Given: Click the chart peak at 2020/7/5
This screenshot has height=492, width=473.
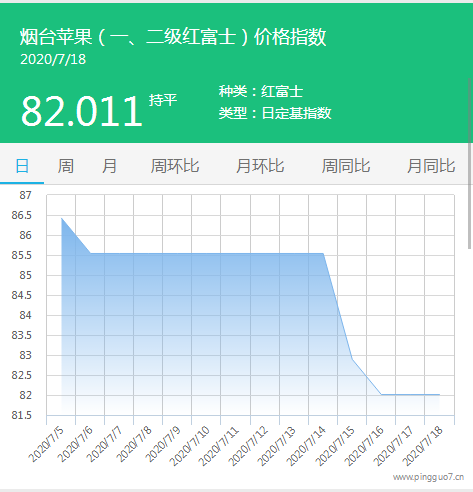Looking at the screenshot, I should 62,218.
